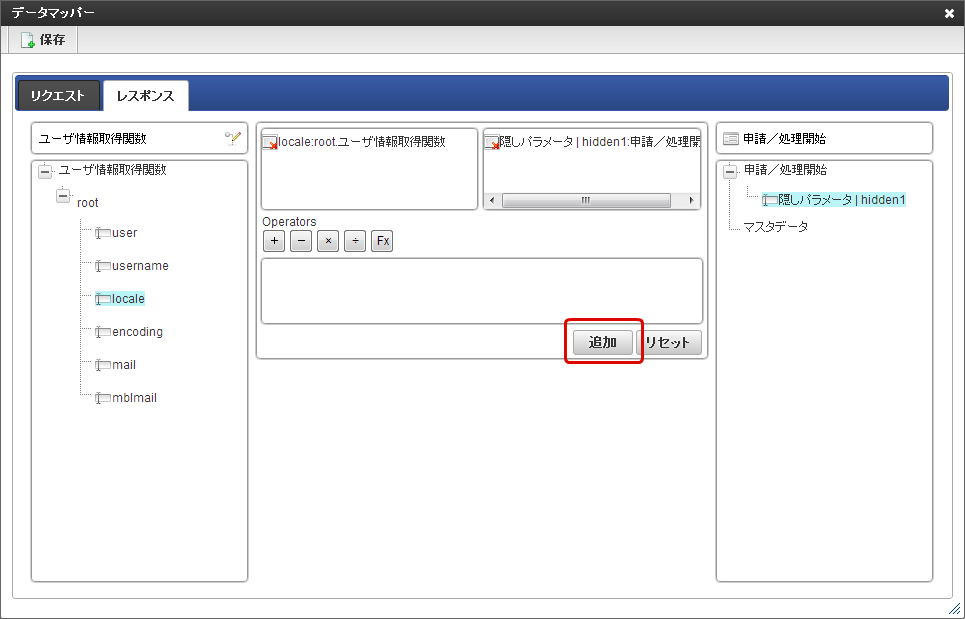Click the form icon beside the 申請/処理開始 header
The width and height of the screenshot is (965, 619).
point(731,139)
